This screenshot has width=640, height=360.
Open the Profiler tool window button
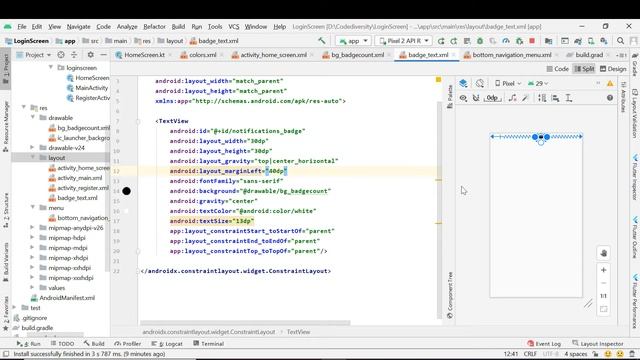click(x=128, y=344)
